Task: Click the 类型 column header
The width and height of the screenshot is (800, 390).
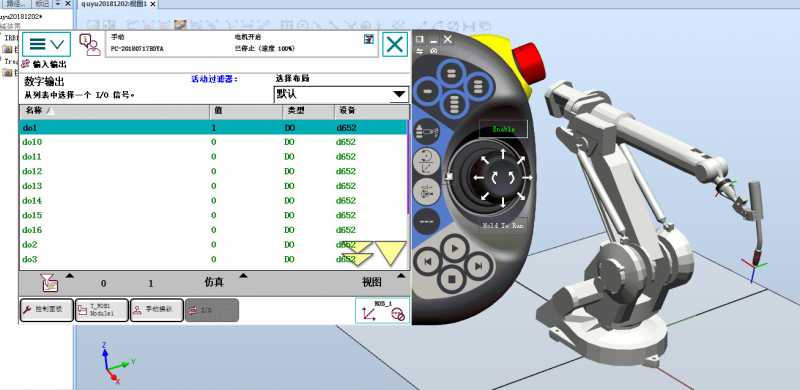Action: (x=308, y=110)
